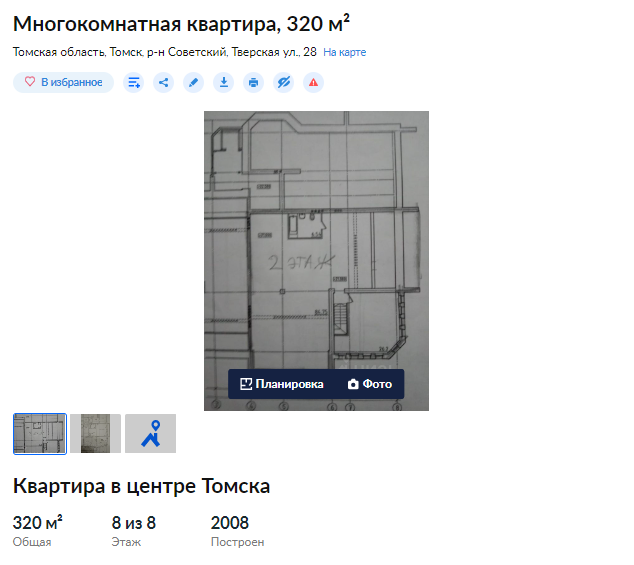634x565 pixels.
Task: Add listing to favorites (В избранное)
Action: click(63, 82)
